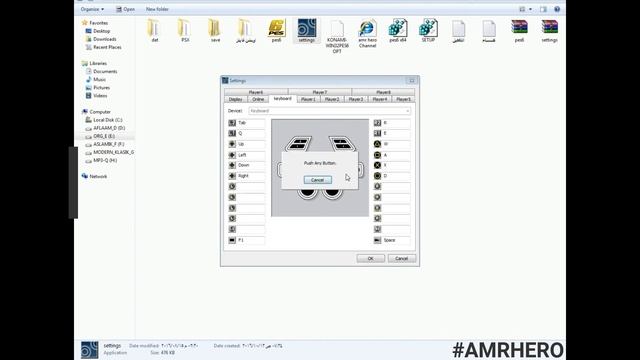Switch to the Display tab
This screenshot has width=640, height=360.
point(236,99)
